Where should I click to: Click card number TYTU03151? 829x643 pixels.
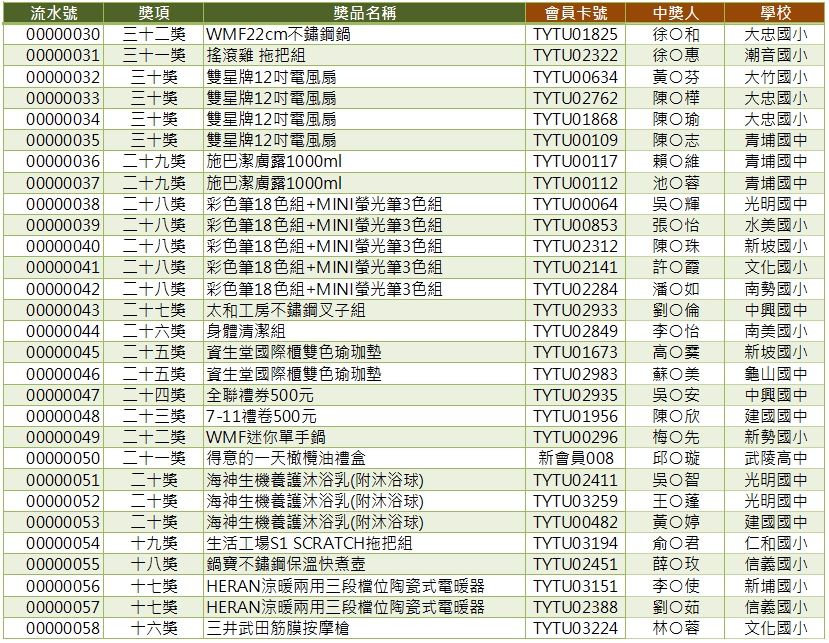point(575,586)
